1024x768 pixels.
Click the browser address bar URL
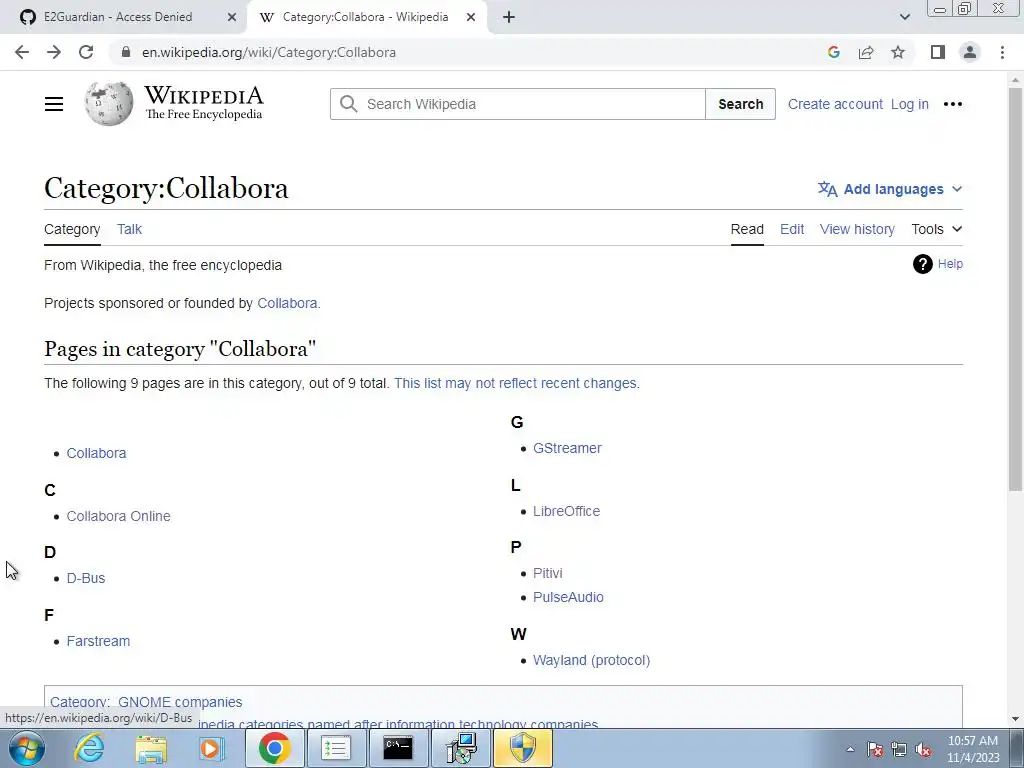268,52
